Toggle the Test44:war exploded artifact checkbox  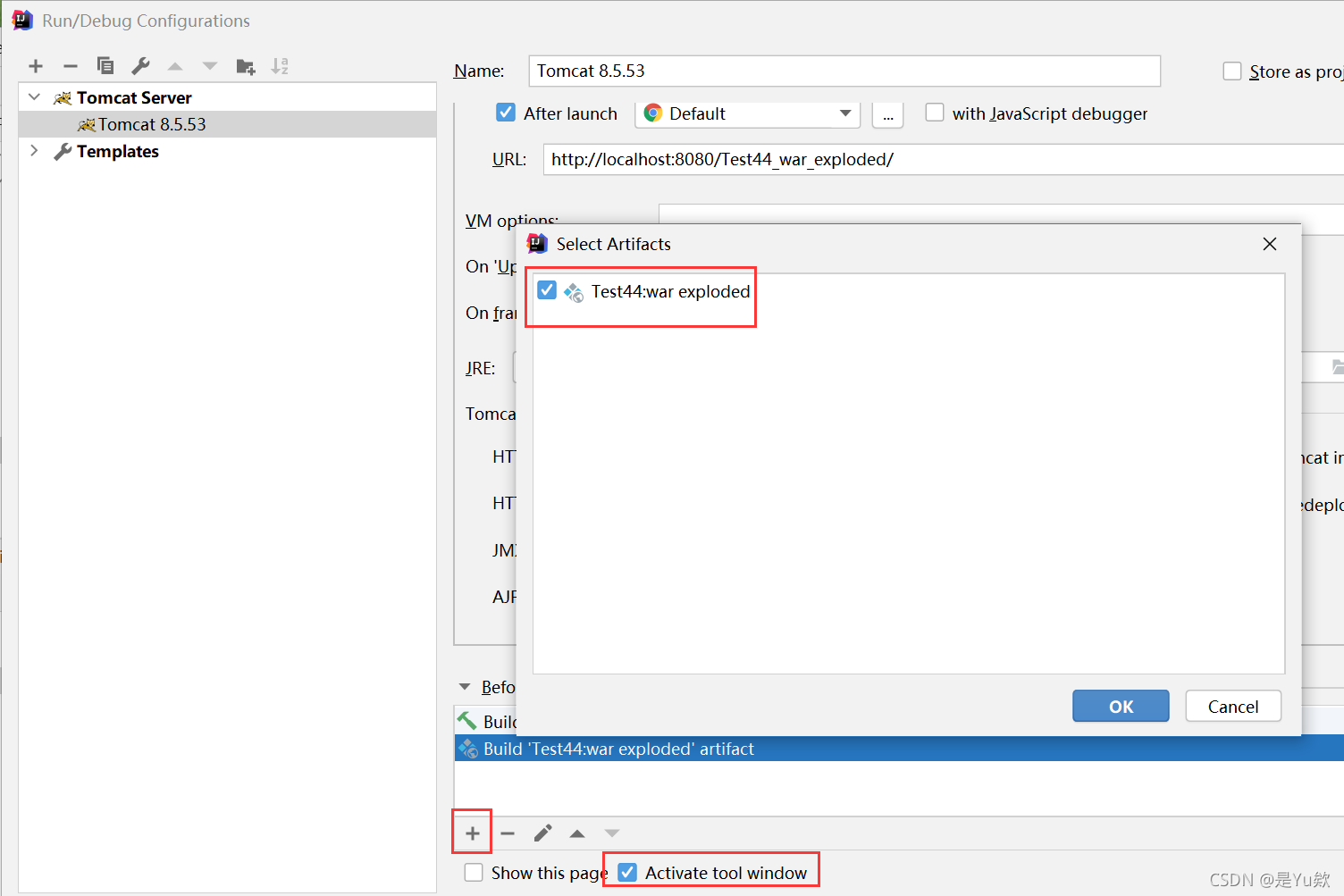(547, 290)
